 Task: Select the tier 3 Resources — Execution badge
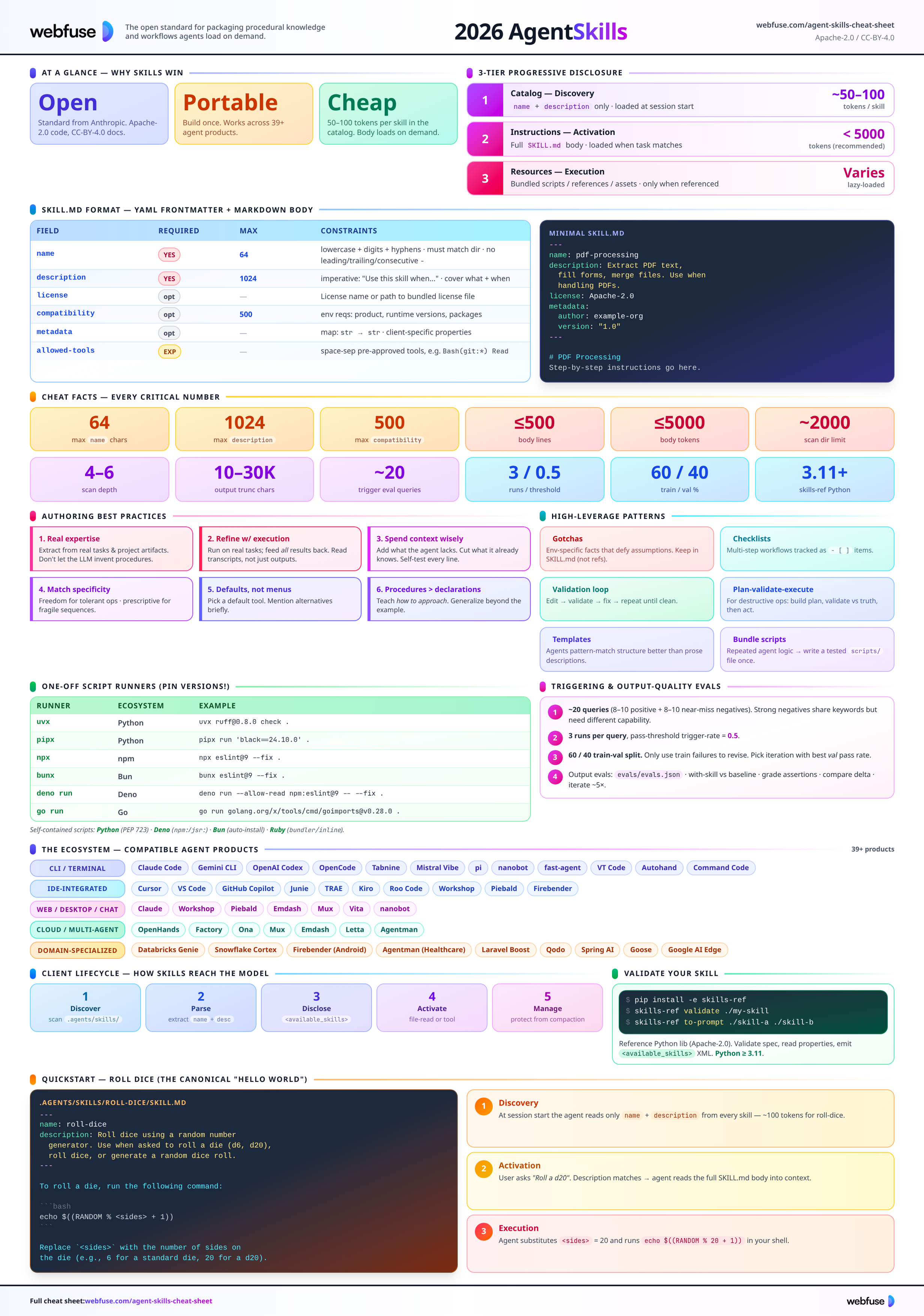(x=484, y=178)
